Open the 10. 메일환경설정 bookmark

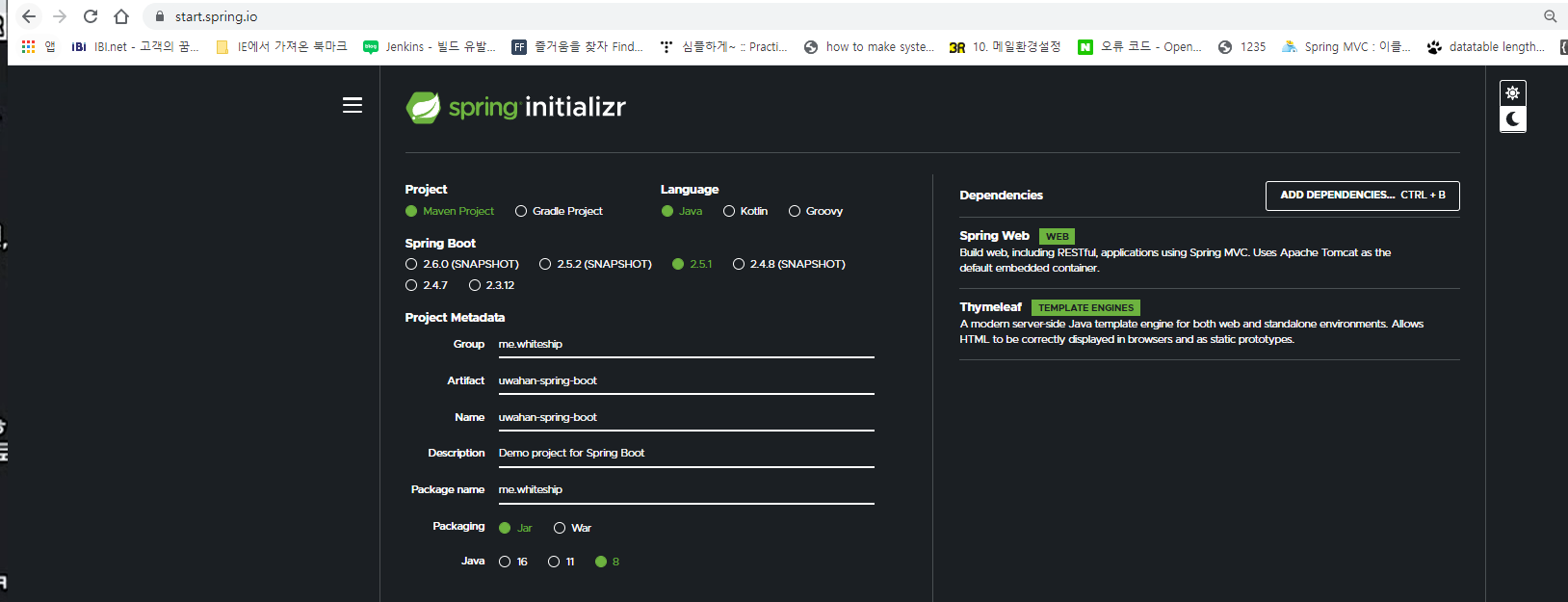[1005, 46]
